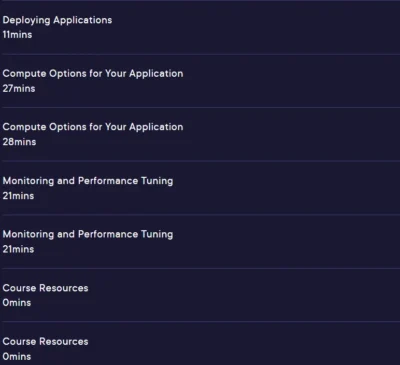The height and width of the screenshot is (365, 400).
Task: Expand the Compute Options row lasting 27mins
Action: point(200,81)
